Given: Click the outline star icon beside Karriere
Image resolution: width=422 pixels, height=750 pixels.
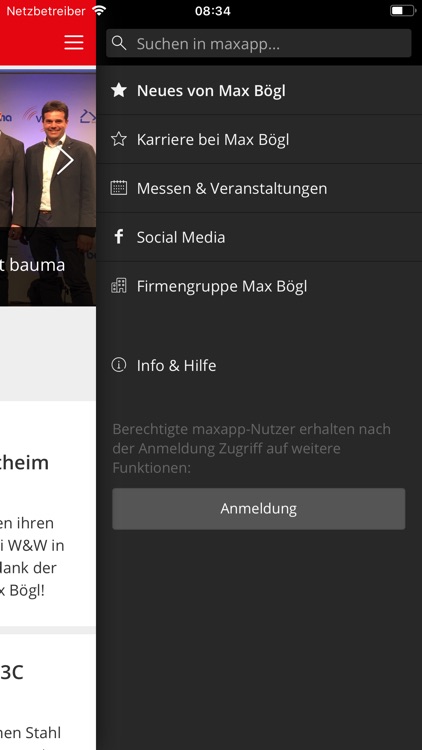Looking at the screenshot, I should click(119, 139).
